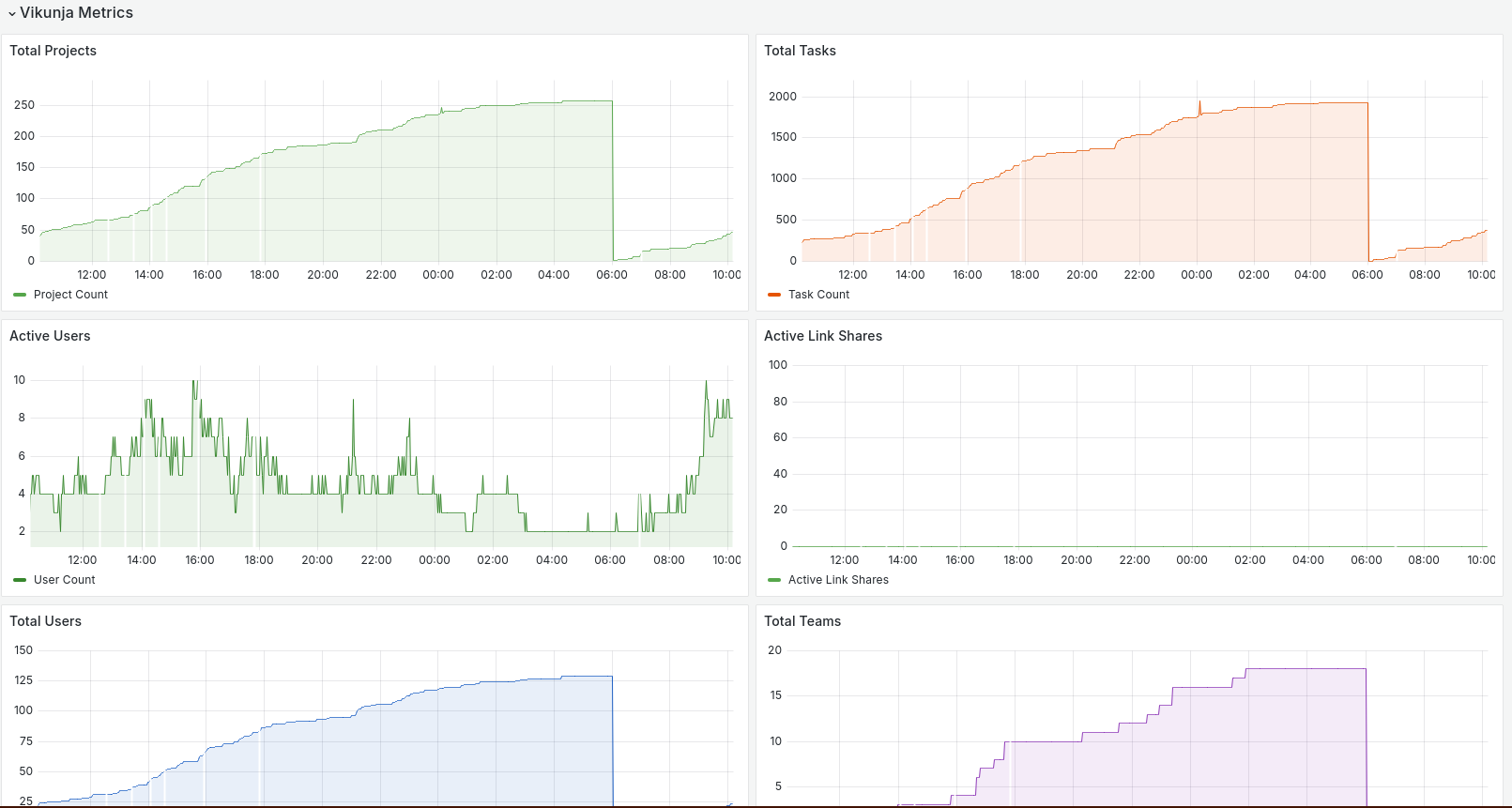
Task: Toggle the Task Count legend series
Action: (x=818, y=295)
